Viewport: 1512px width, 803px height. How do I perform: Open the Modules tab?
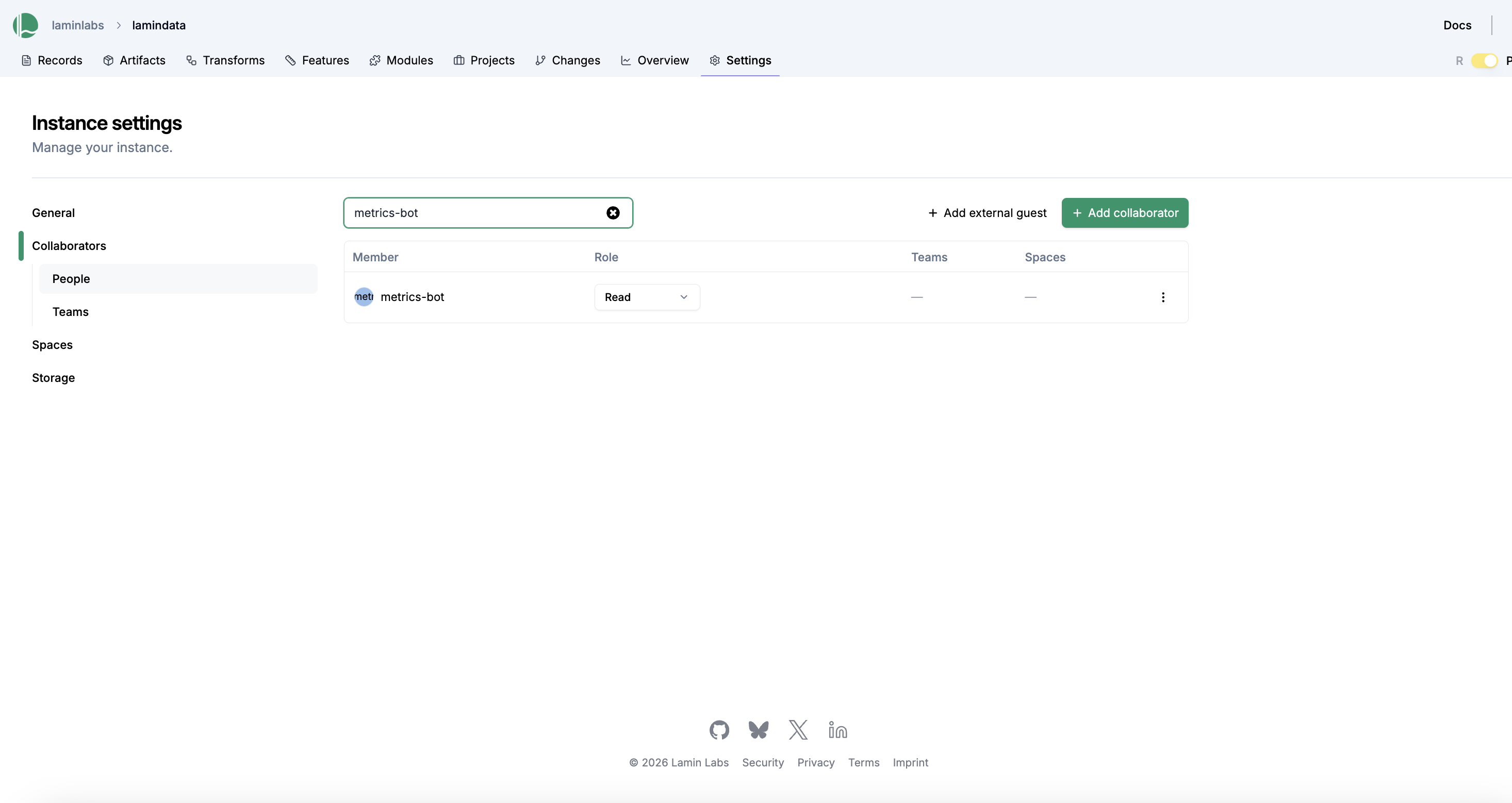coord(402,60)
